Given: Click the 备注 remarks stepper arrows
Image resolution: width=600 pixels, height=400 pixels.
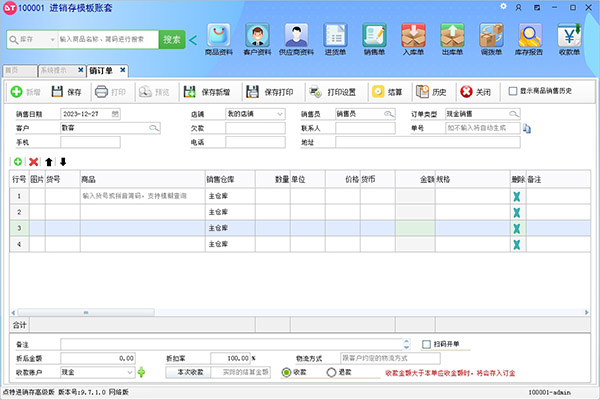Looking at the screenshot, I should [406, 344].
